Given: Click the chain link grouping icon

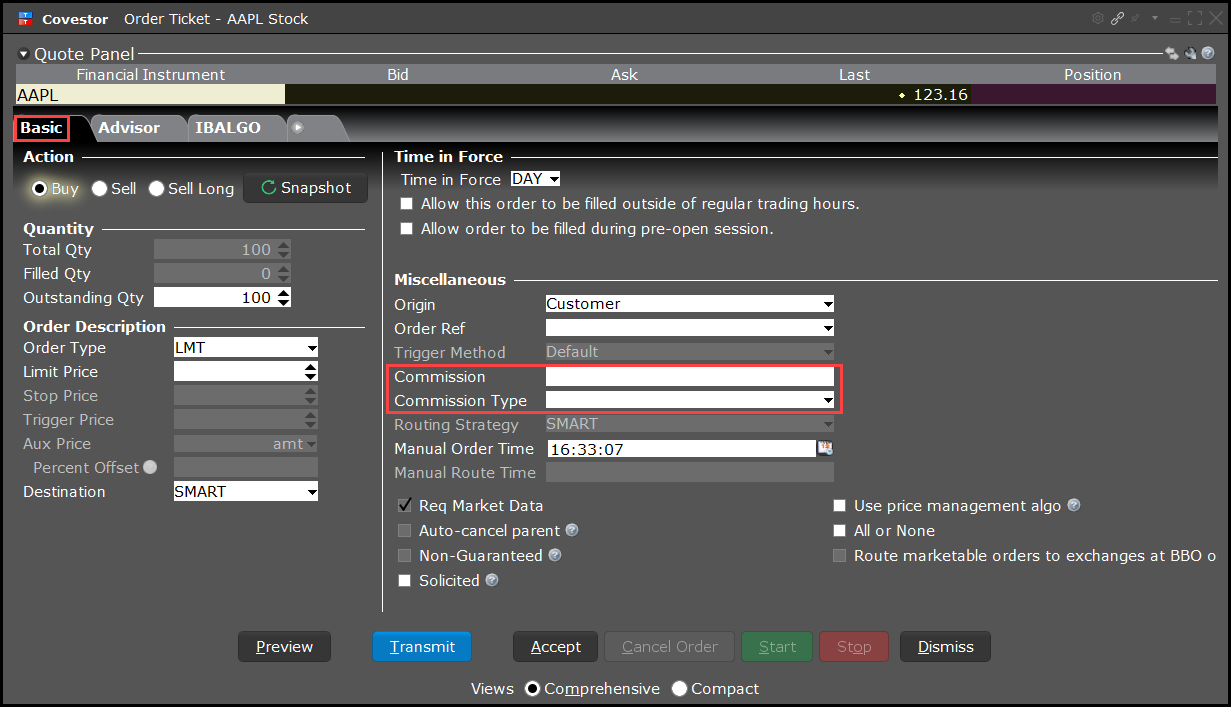Looking at the screenshot, I should (x=1117, y=18).
